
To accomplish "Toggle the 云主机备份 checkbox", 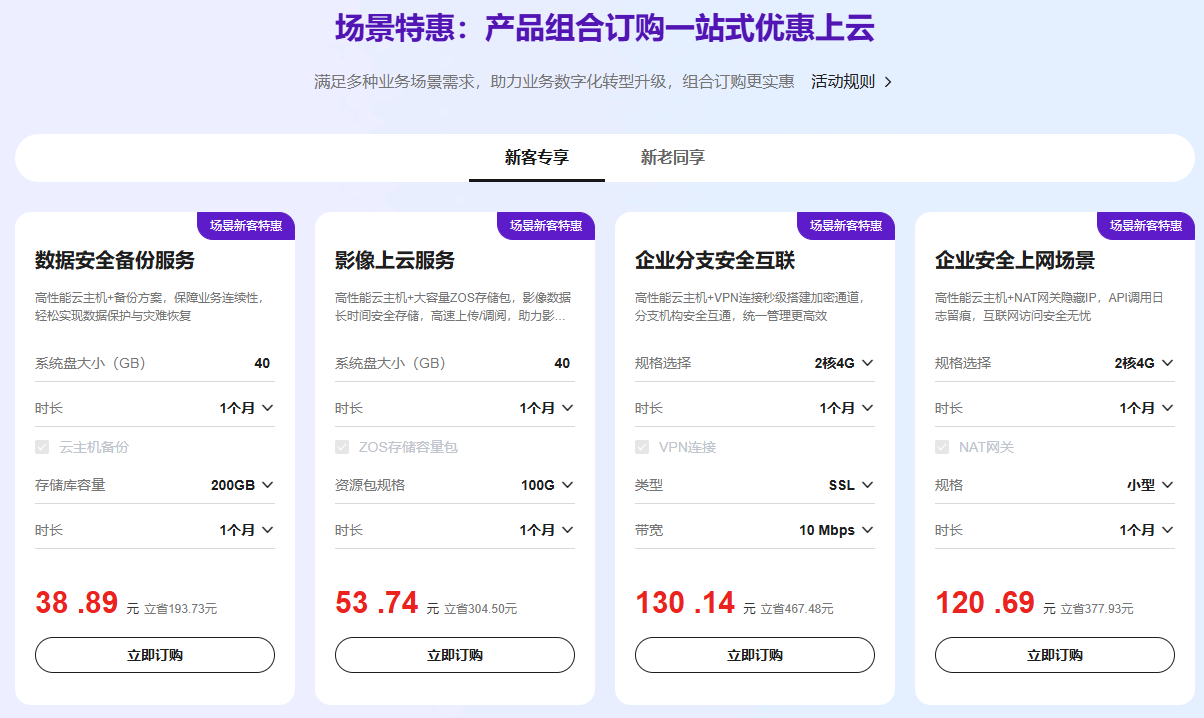I will pos(42,447).
